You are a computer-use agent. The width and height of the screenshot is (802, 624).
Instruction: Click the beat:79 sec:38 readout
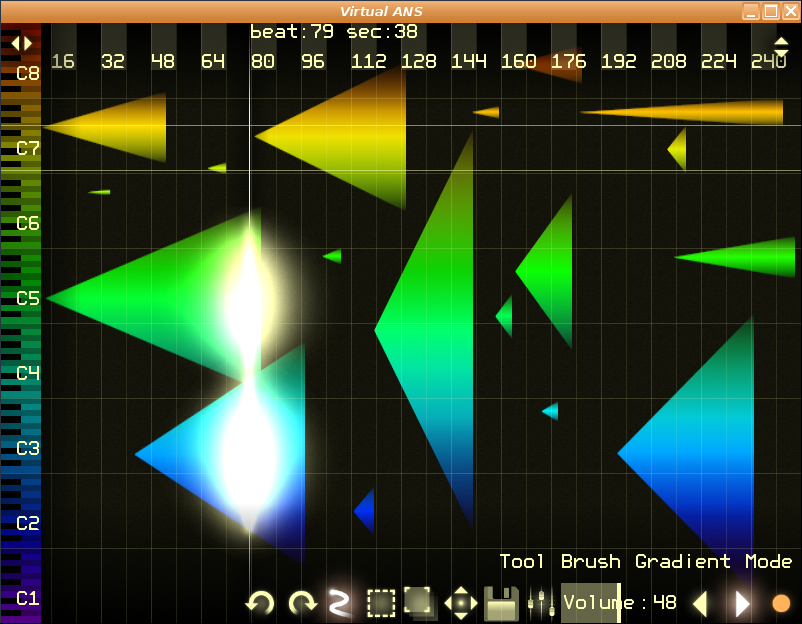tap(333, 32)
